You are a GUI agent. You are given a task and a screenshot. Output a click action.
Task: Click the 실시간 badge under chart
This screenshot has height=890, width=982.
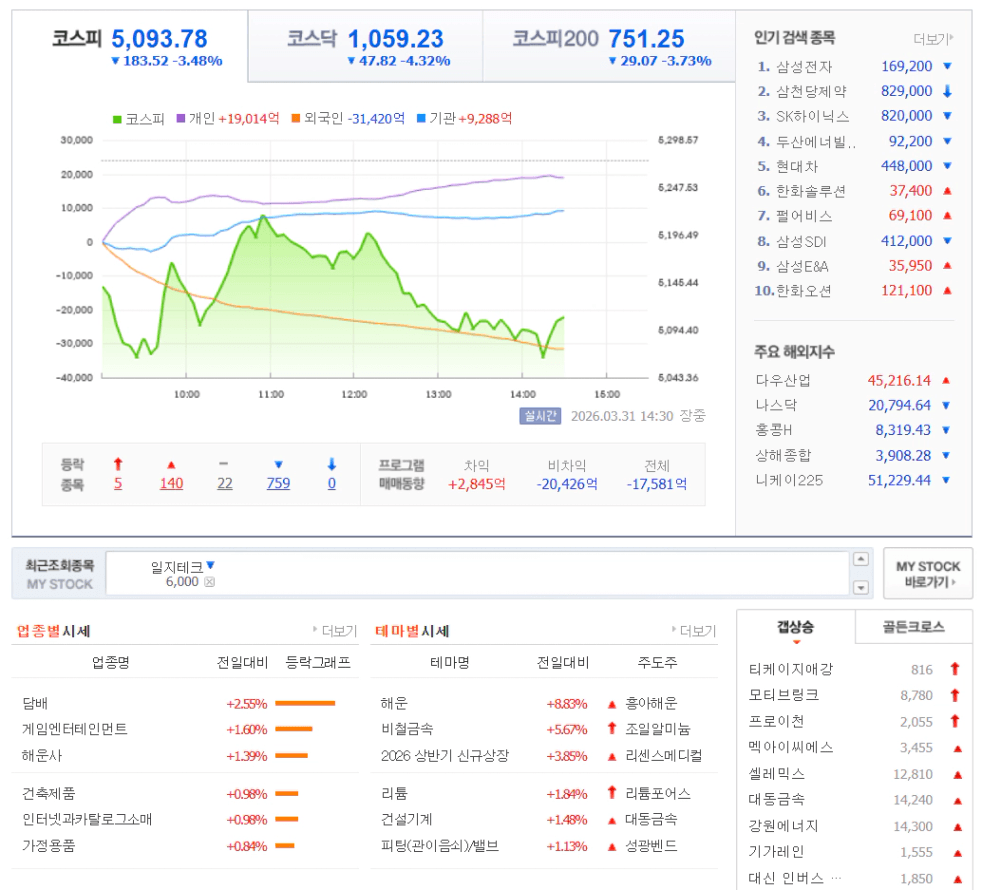pyautogui.click(x=540, y=416)
